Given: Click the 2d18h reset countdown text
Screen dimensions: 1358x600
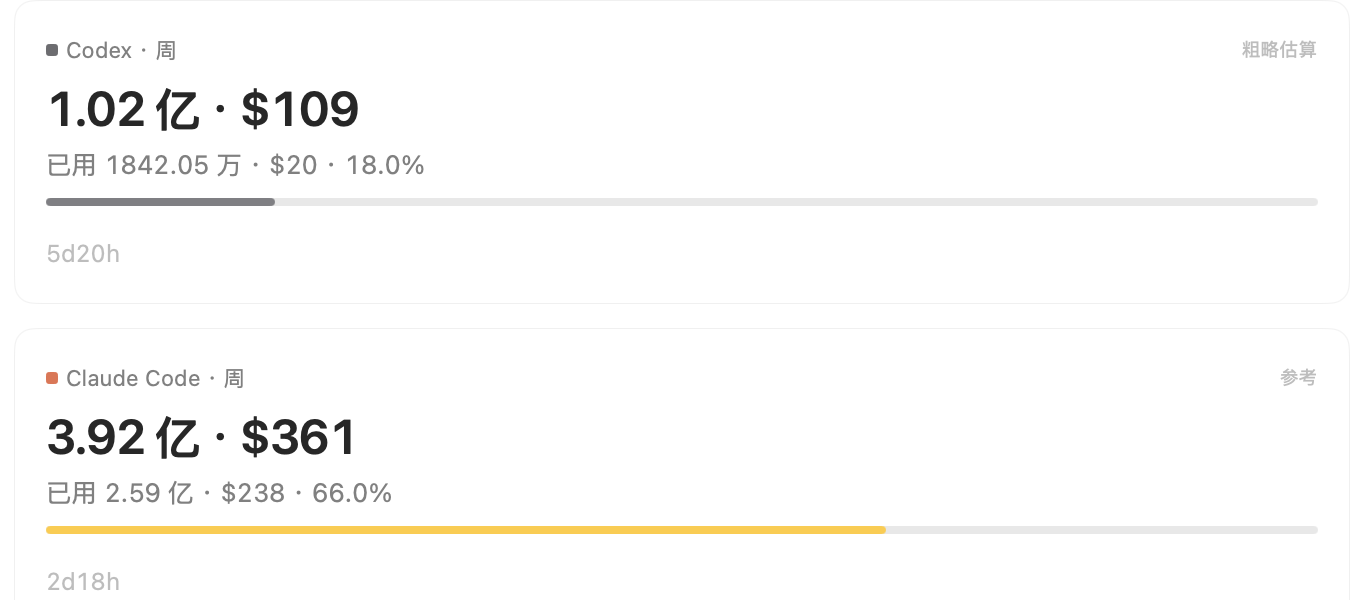Looking at the screenshot, I should point(83,582).
